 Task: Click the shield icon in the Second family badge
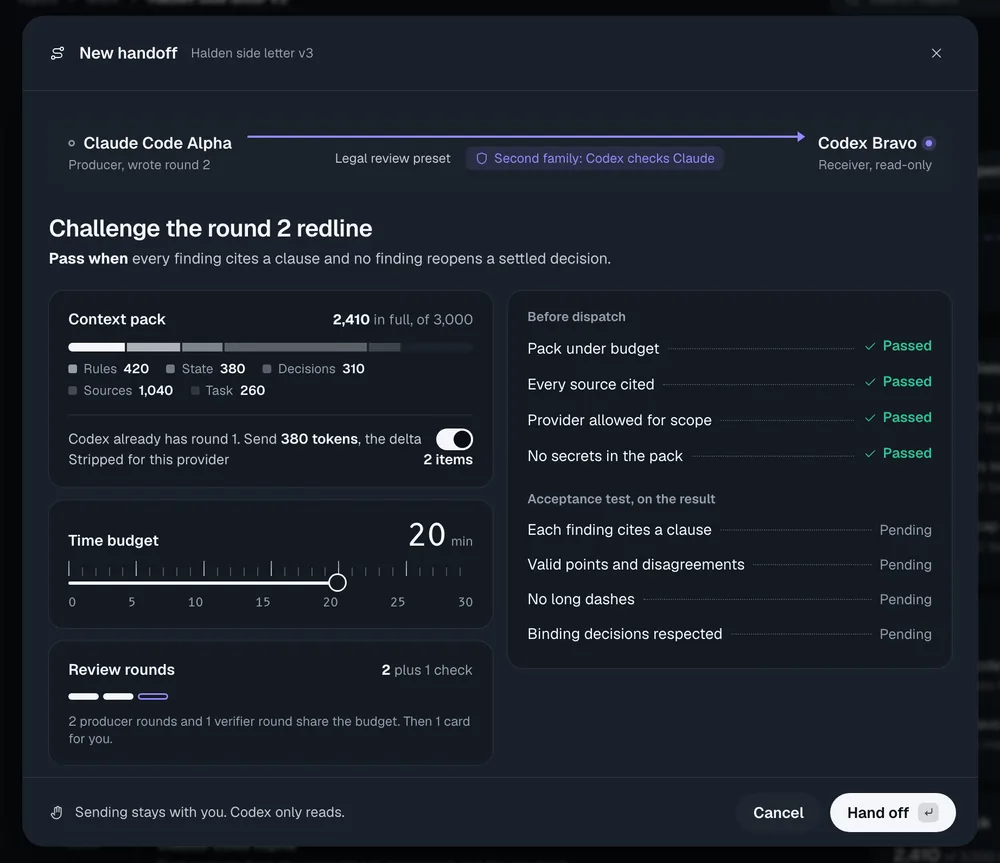pos(482,159)
